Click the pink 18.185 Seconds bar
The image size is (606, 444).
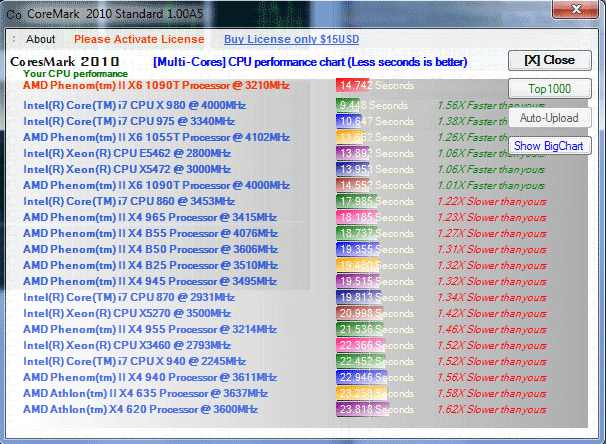tap(356, 218)
